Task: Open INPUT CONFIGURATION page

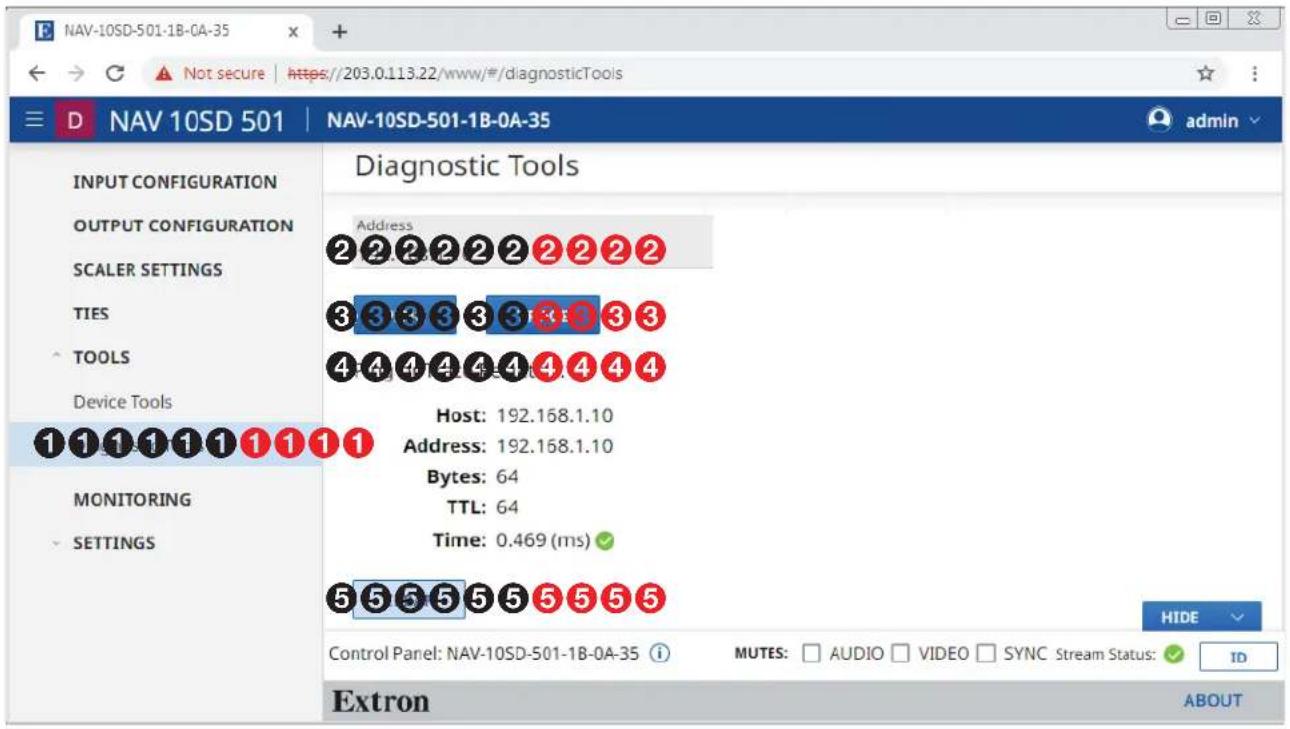Action: tap(175, 182)
